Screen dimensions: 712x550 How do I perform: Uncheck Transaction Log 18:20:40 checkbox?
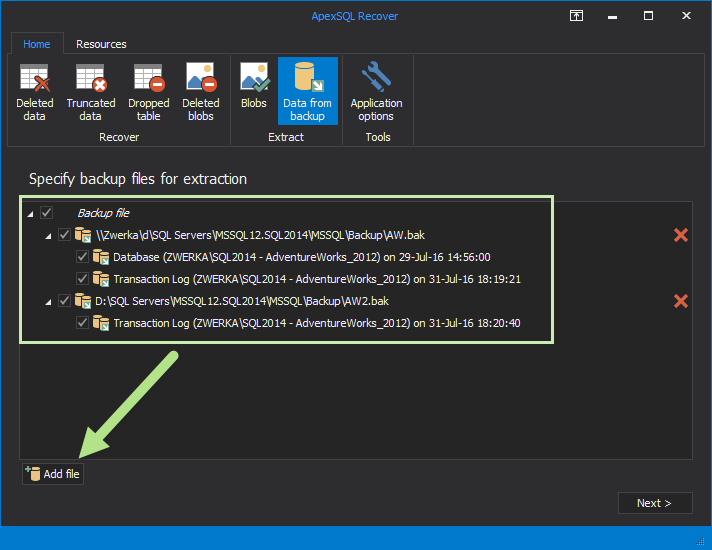(82, 322)
